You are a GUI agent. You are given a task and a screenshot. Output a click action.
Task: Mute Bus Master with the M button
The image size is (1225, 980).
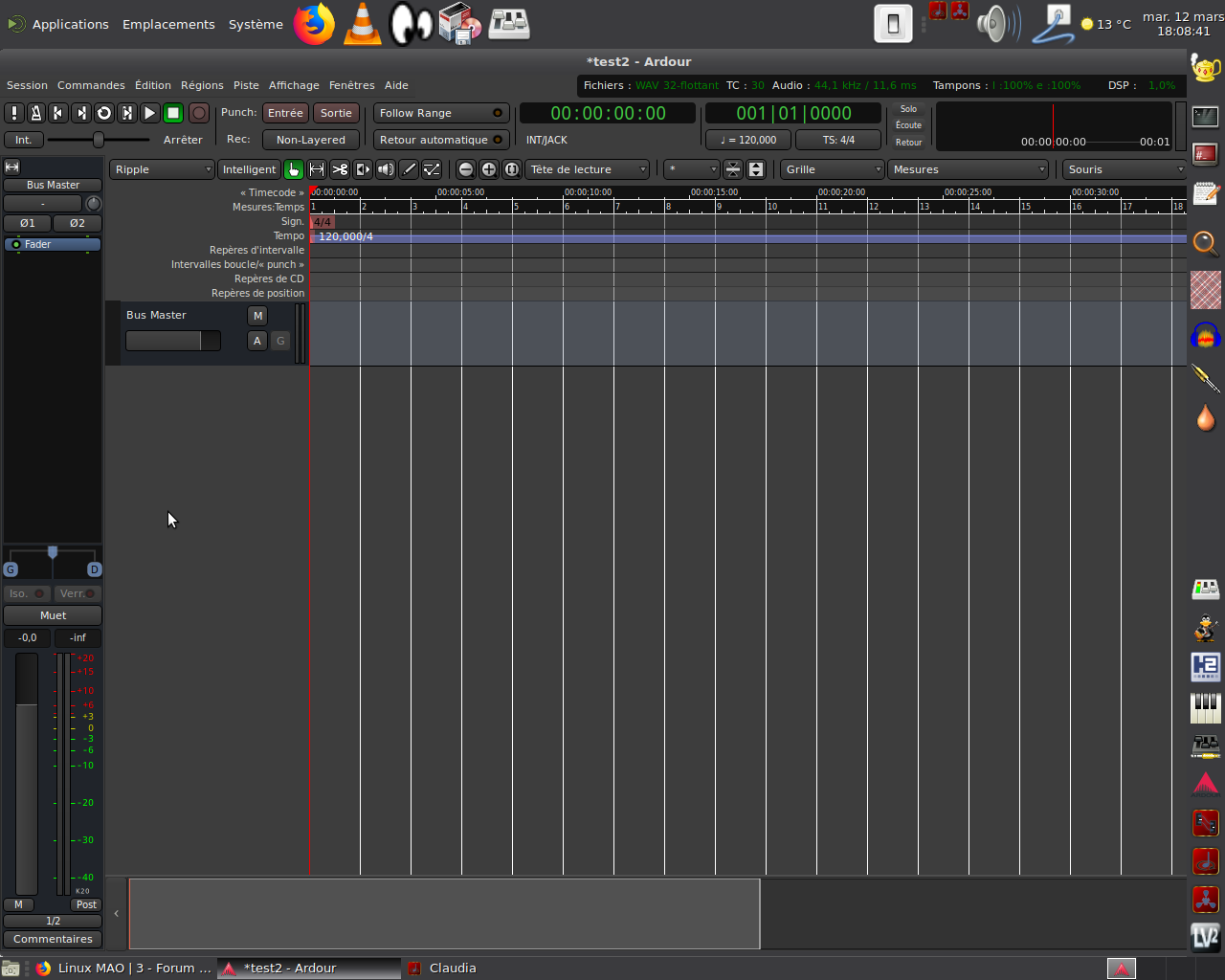pyautogui.click(x=257, y=316)
